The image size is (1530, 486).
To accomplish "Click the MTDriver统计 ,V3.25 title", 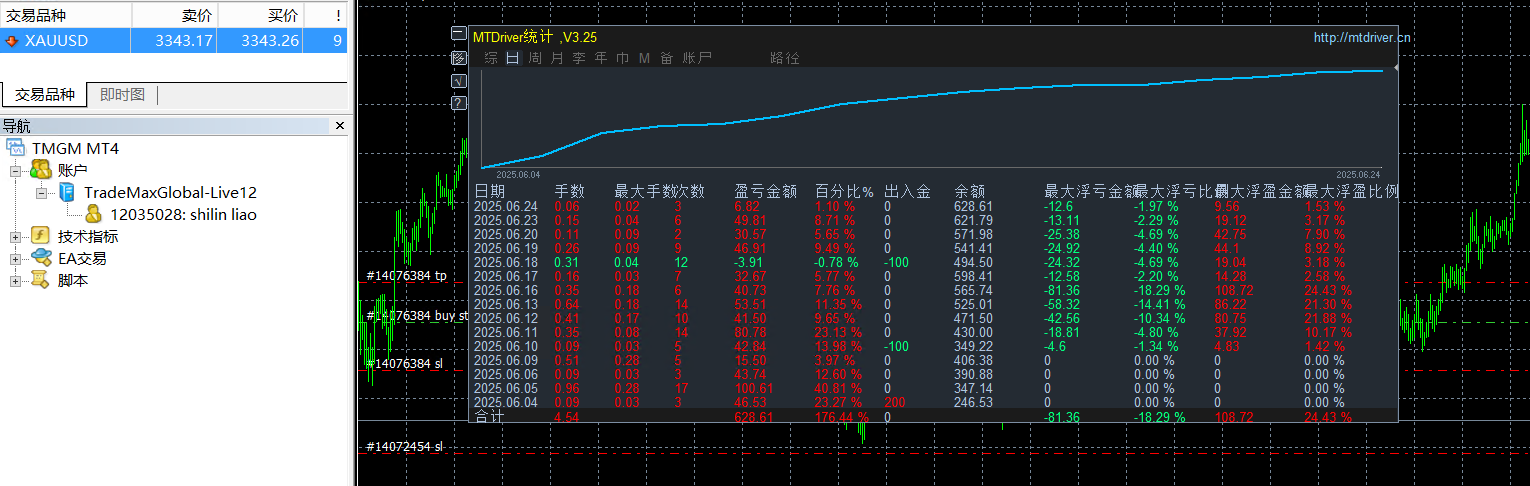I will coord(535,37).
